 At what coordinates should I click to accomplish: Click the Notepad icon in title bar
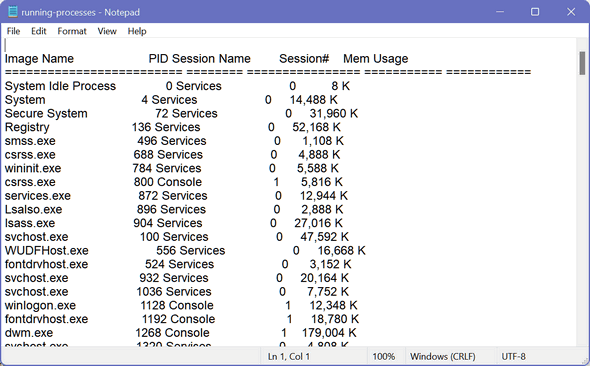13,12
